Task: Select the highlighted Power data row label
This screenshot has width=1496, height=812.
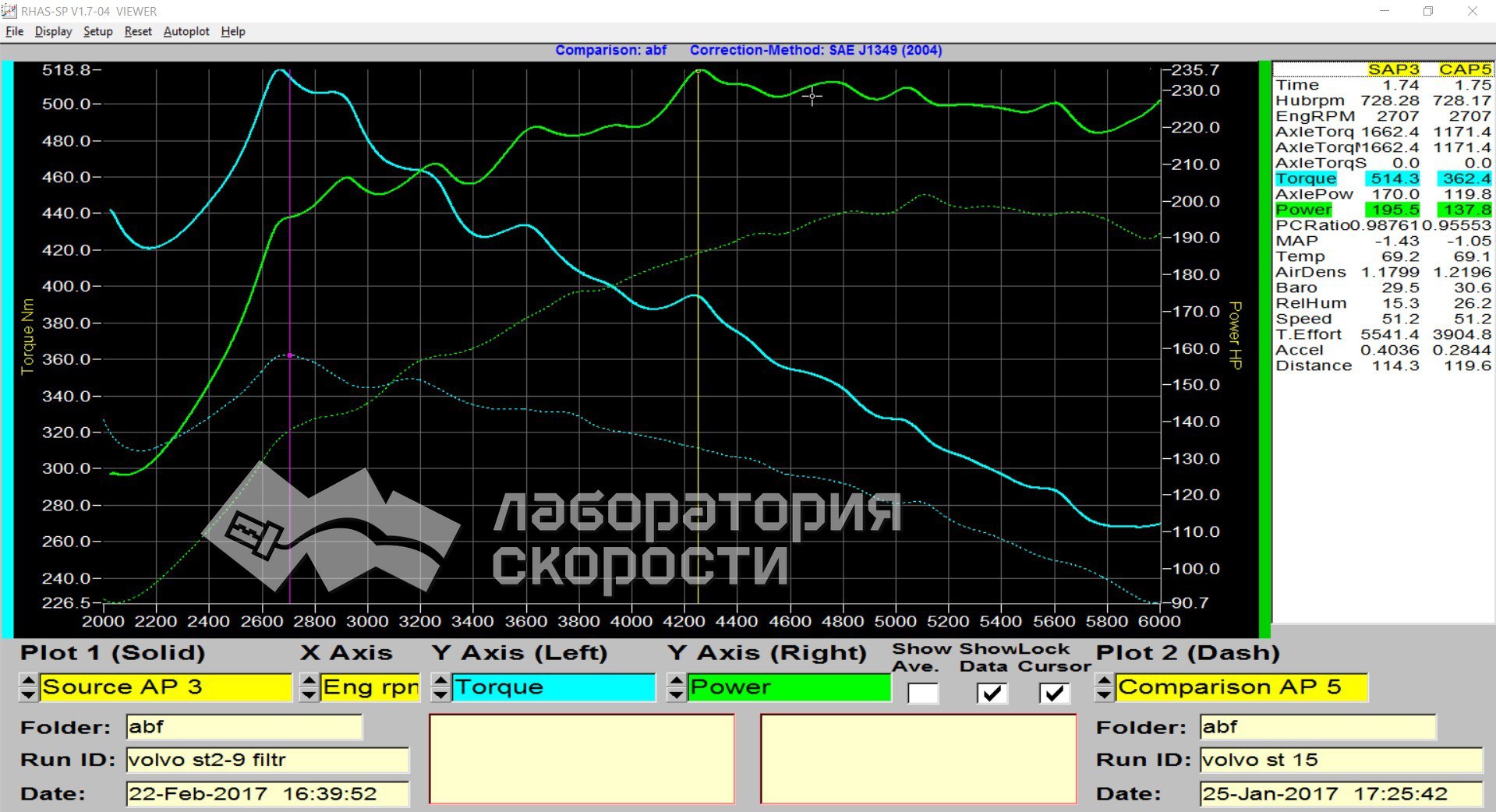Action: coord(1303,210)
